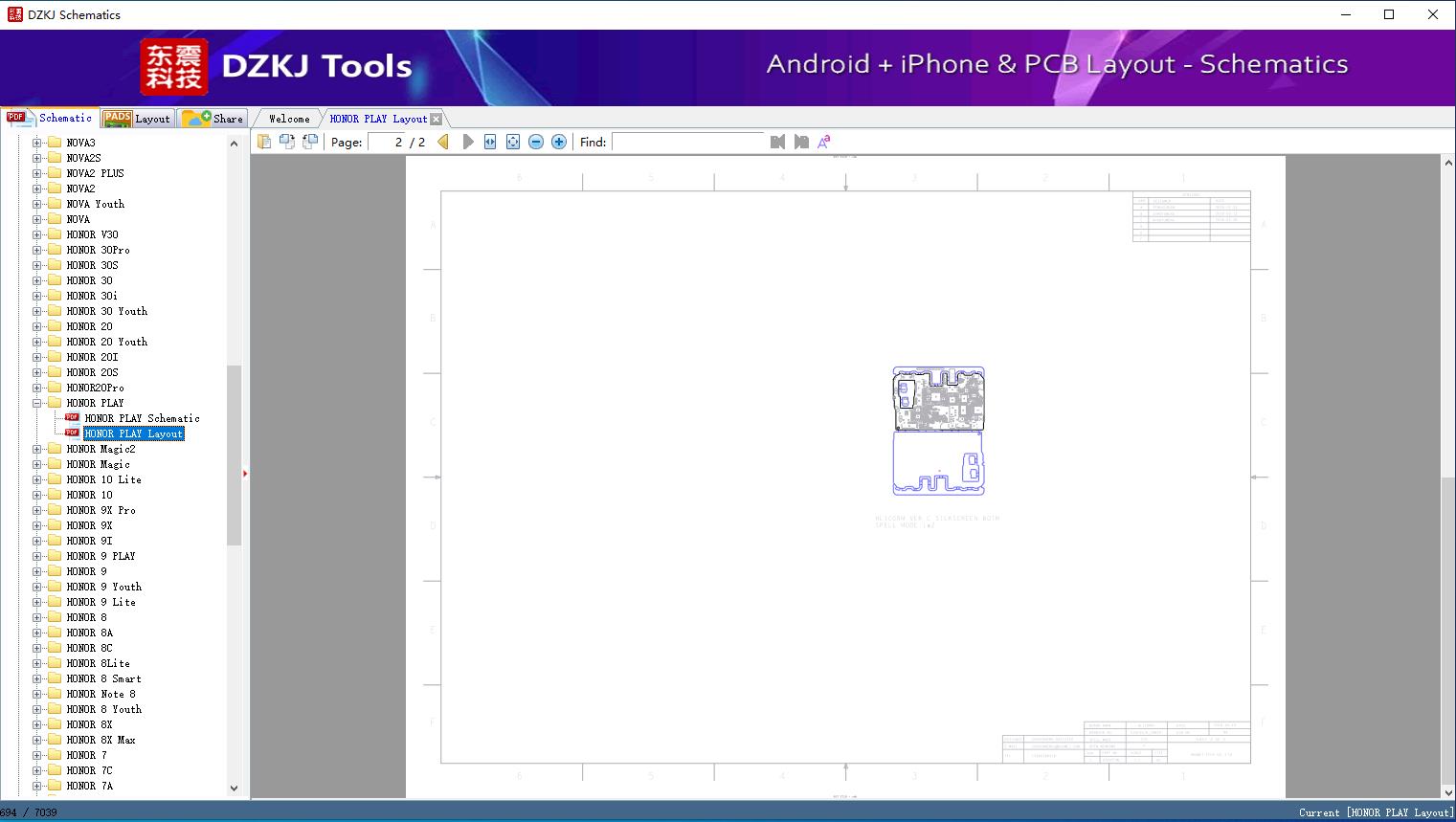The width and height of the screenshot is (1456, 822).
Task: Expand the HONOR 8 Smart tree node
Action: click(36, 678)
